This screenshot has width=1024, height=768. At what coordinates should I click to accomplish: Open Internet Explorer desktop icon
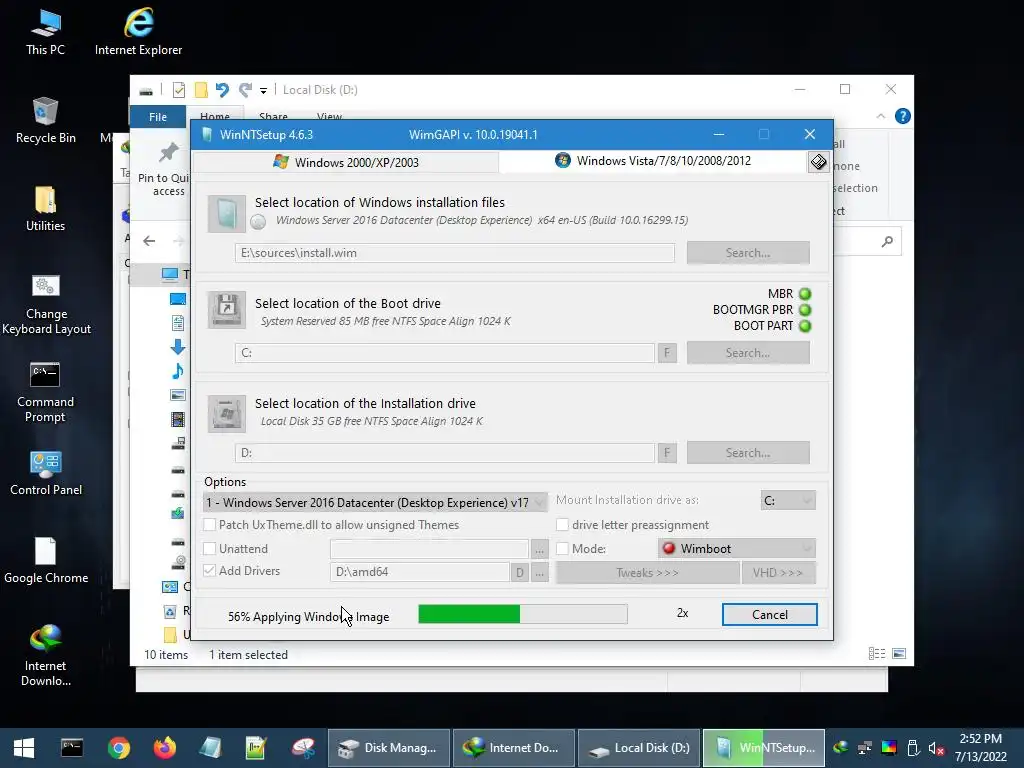(x=138, y=32)
